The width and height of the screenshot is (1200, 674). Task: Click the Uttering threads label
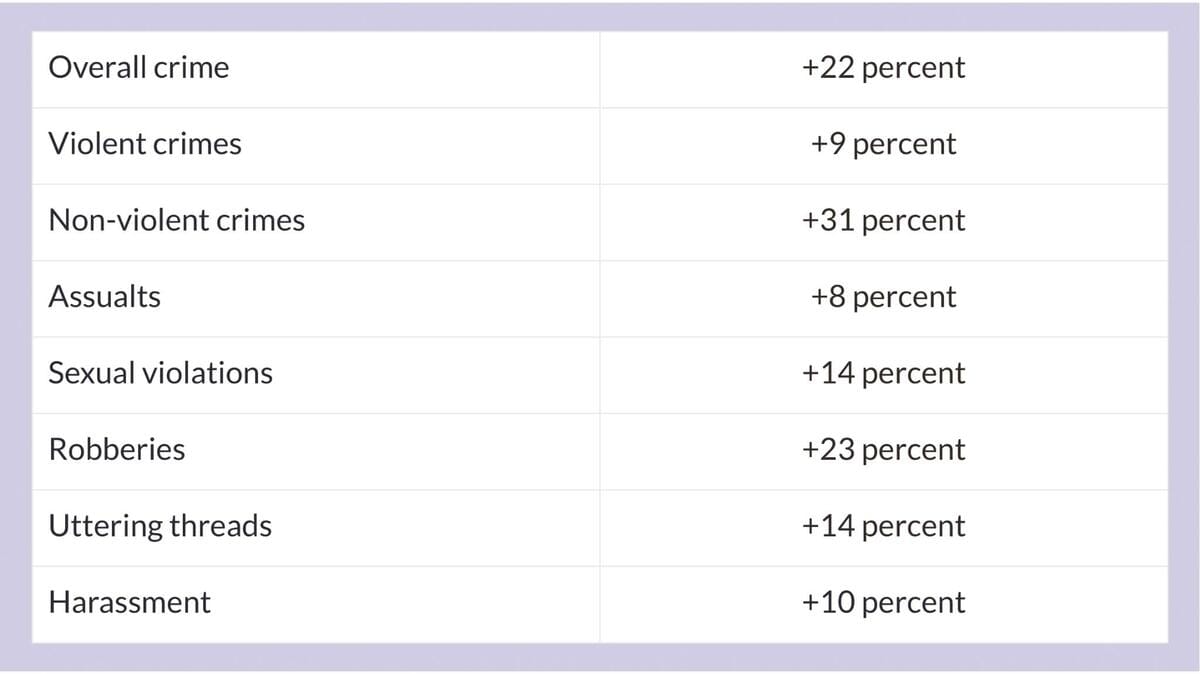click(160, 526)
